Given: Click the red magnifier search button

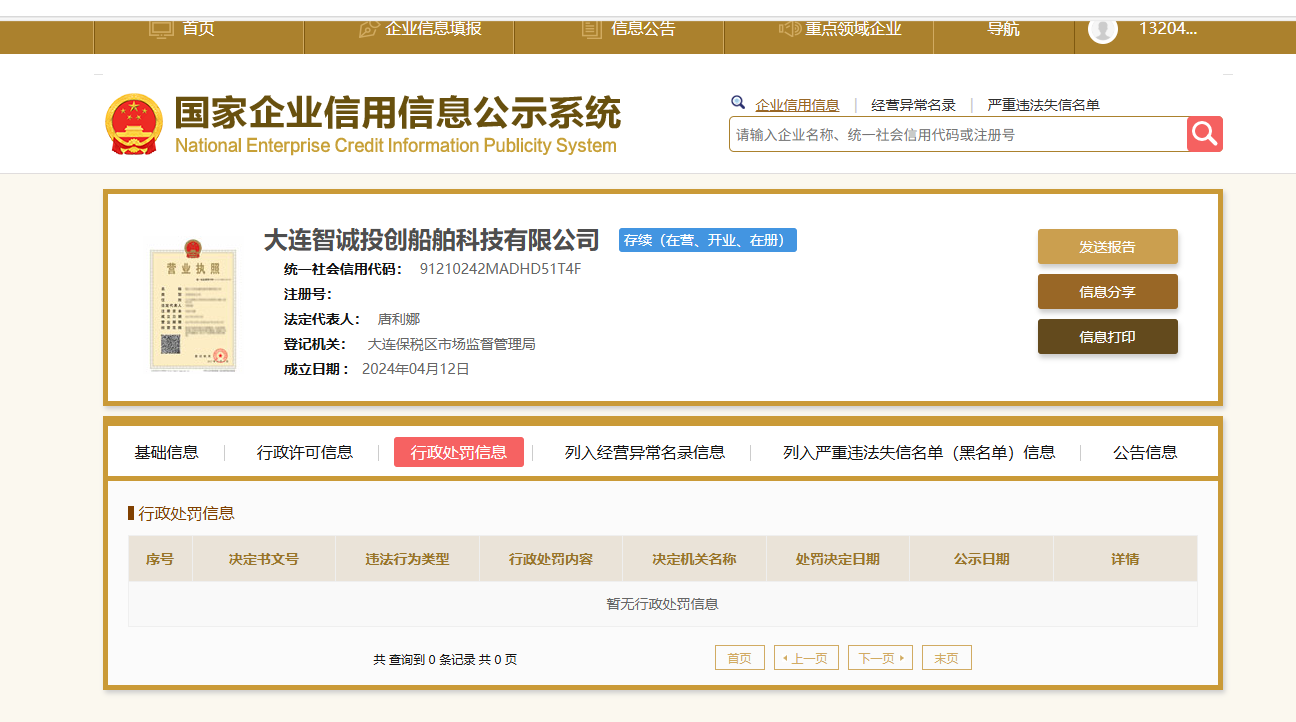Looking at the screenshot, I should click(x=1204, y=134).
